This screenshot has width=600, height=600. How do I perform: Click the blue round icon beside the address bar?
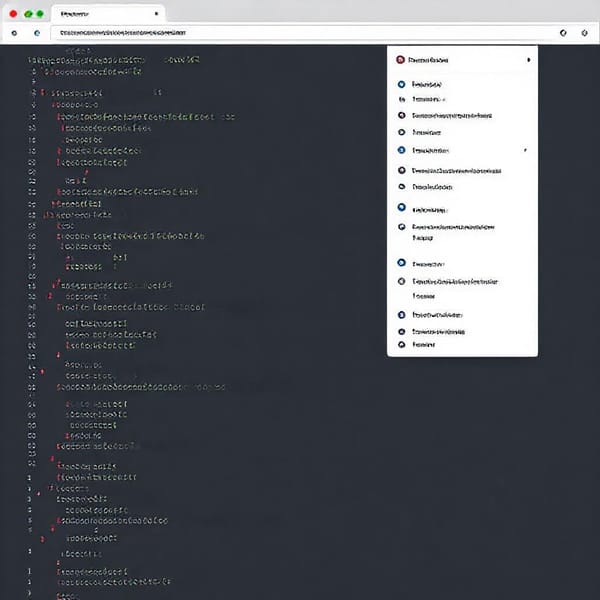click(37, 33)
